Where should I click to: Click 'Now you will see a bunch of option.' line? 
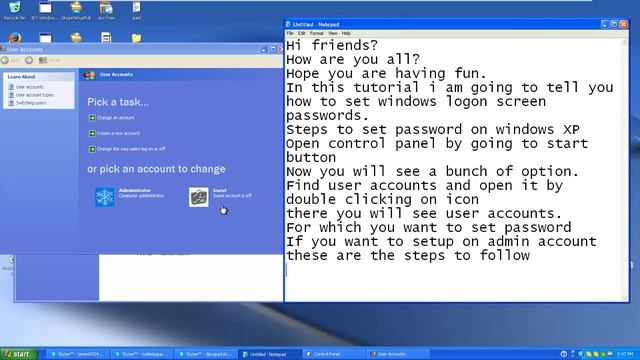pyautogui.click(x=433, y=171)
